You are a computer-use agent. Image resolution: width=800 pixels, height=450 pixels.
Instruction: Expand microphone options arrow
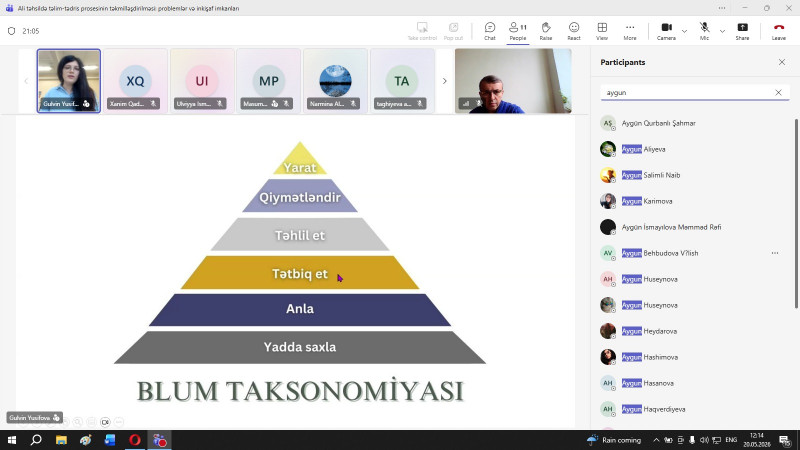point(722,31)
